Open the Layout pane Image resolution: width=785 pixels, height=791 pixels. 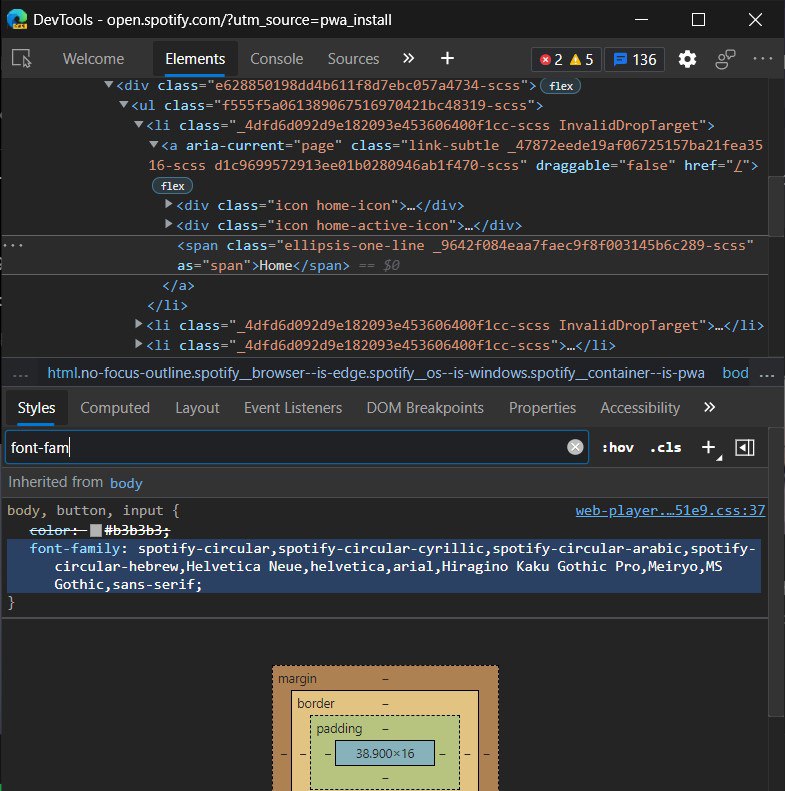tap(197, 408)
